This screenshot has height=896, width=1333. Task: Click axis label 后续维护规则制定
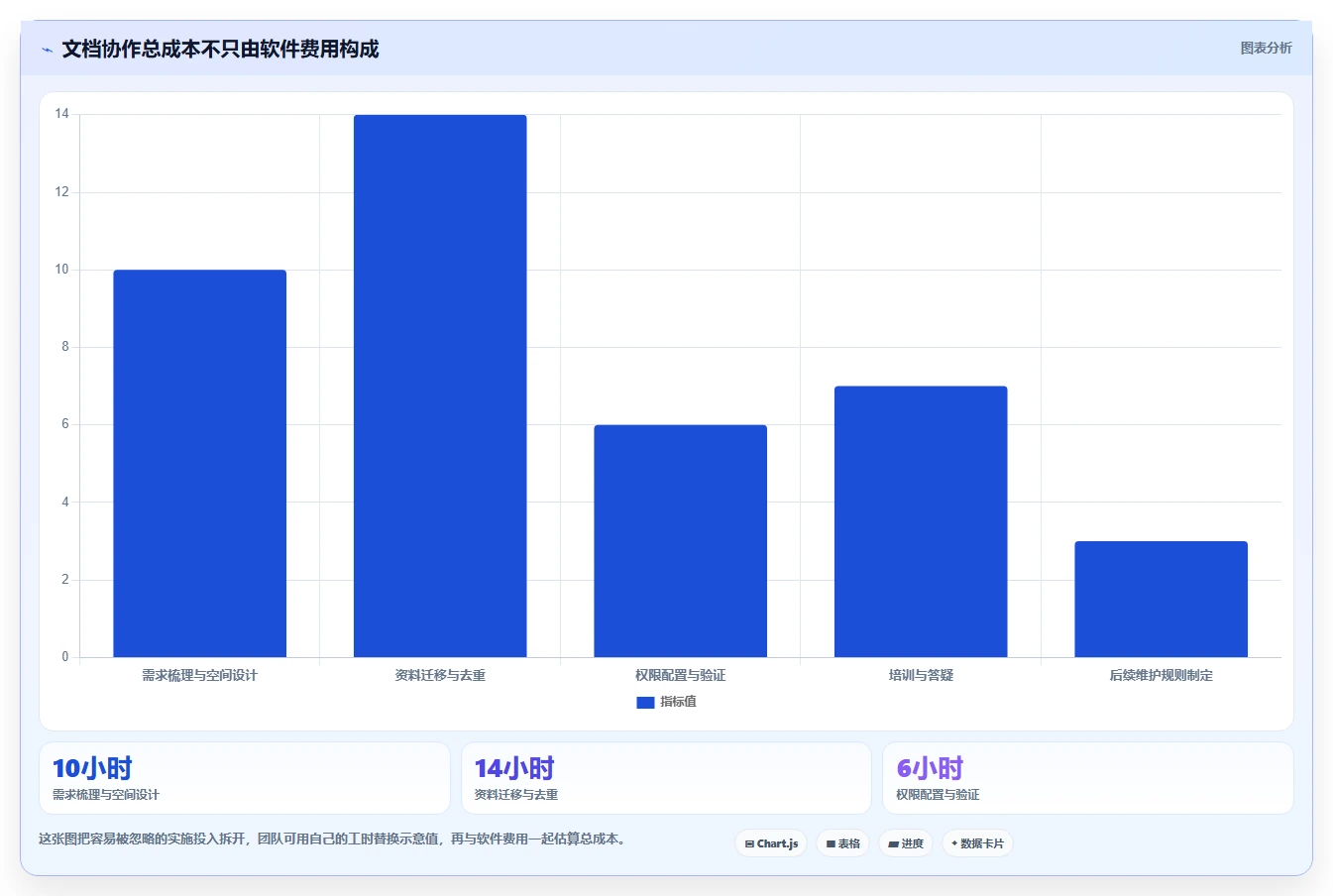1161,675
